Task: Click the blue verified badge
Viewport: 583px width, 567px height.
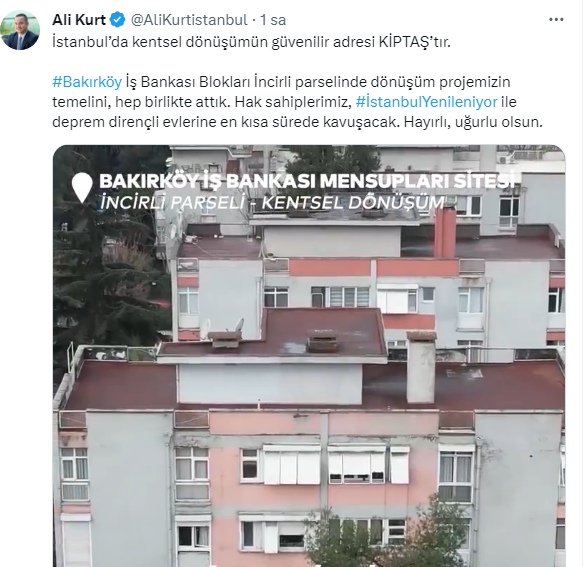Action: (118, 20)
